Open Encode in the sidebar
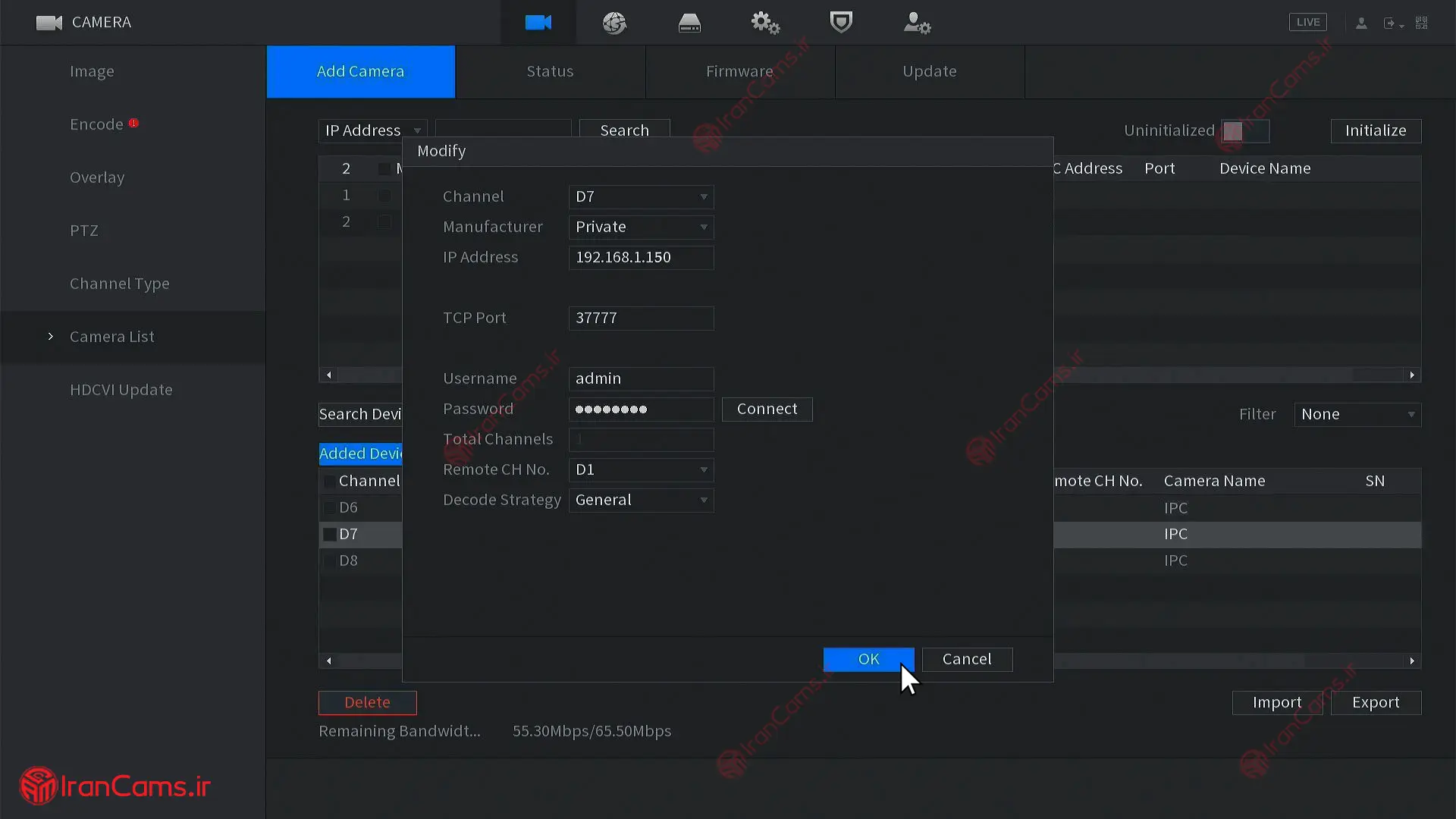 [x=96, y=124]
